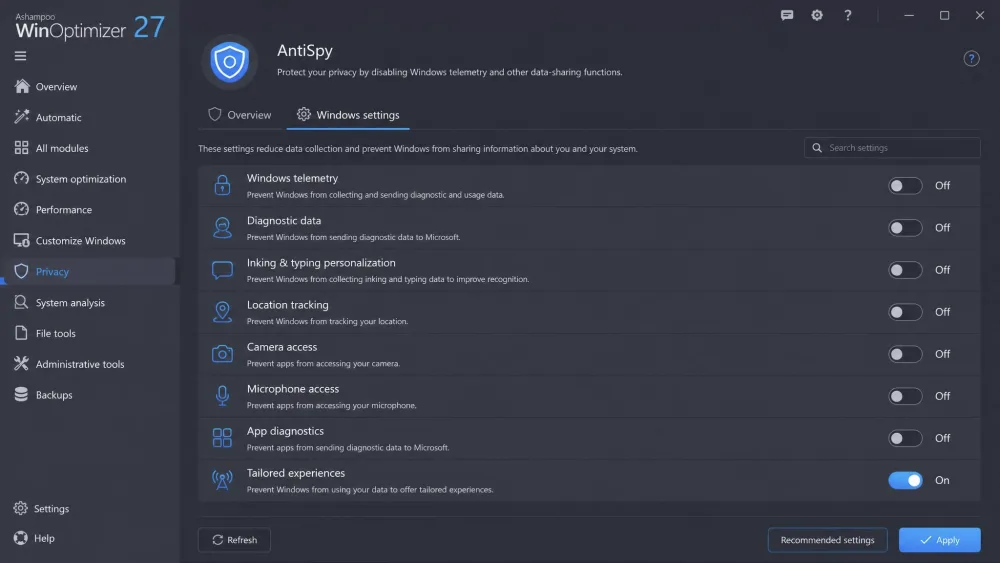Switch to the AntiSpy Overview tab
This screenshot has width=1000, height=563.
[x=240, y=115]
